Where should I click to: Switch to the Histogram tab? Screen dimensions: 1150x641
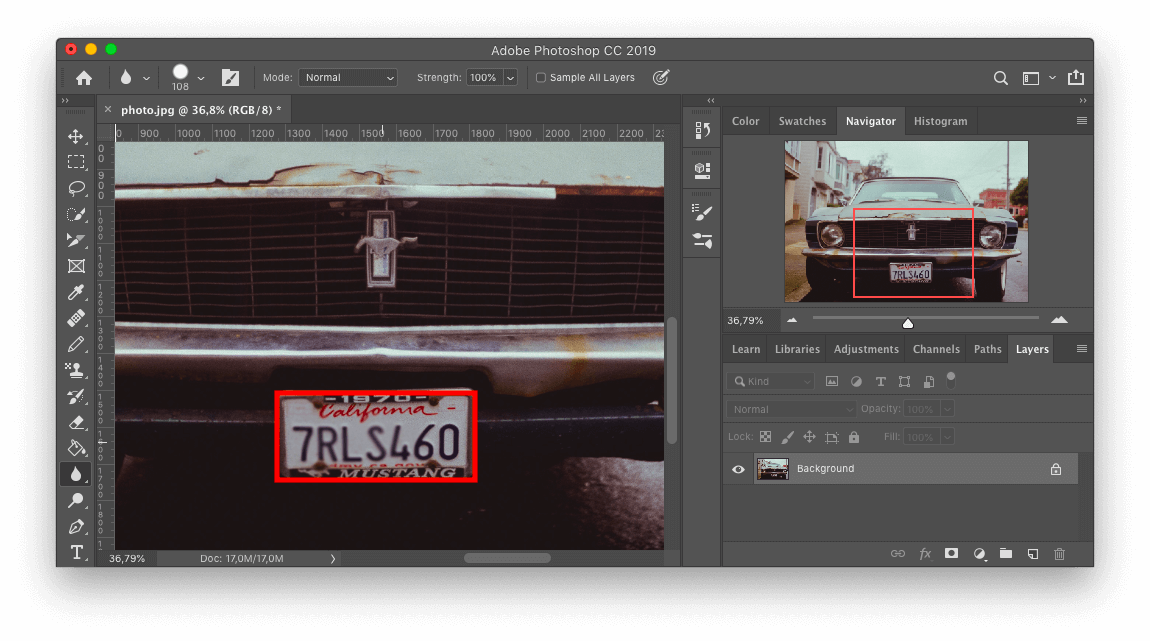(x=940, y=121)
